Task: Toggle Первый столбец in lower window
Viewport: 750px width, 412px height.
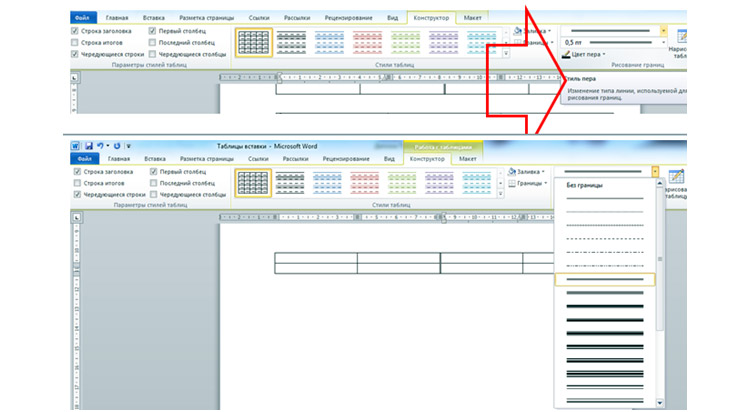Action: click(x=154, y=171)
